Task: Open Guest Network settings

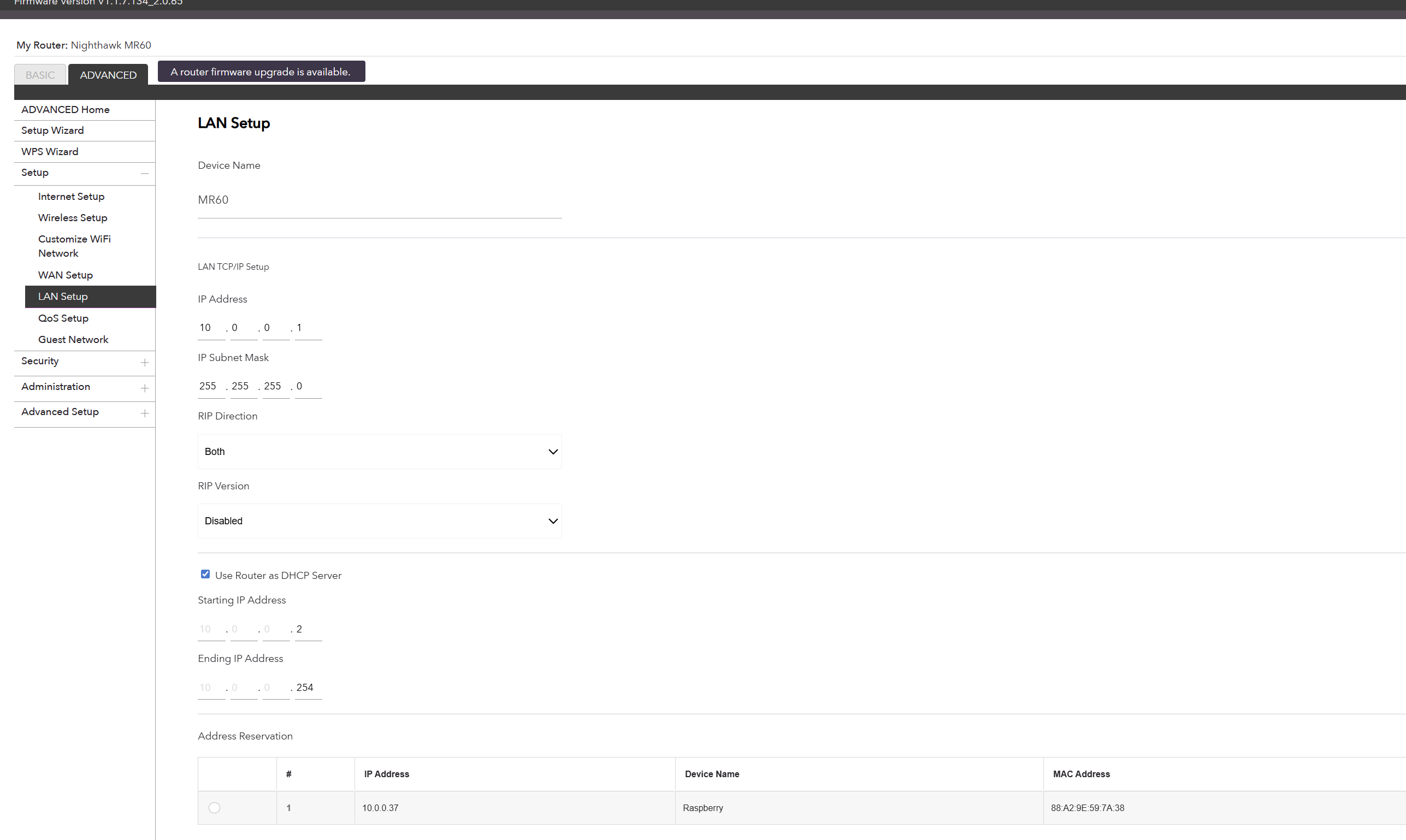Action: (x=73, y=340)
